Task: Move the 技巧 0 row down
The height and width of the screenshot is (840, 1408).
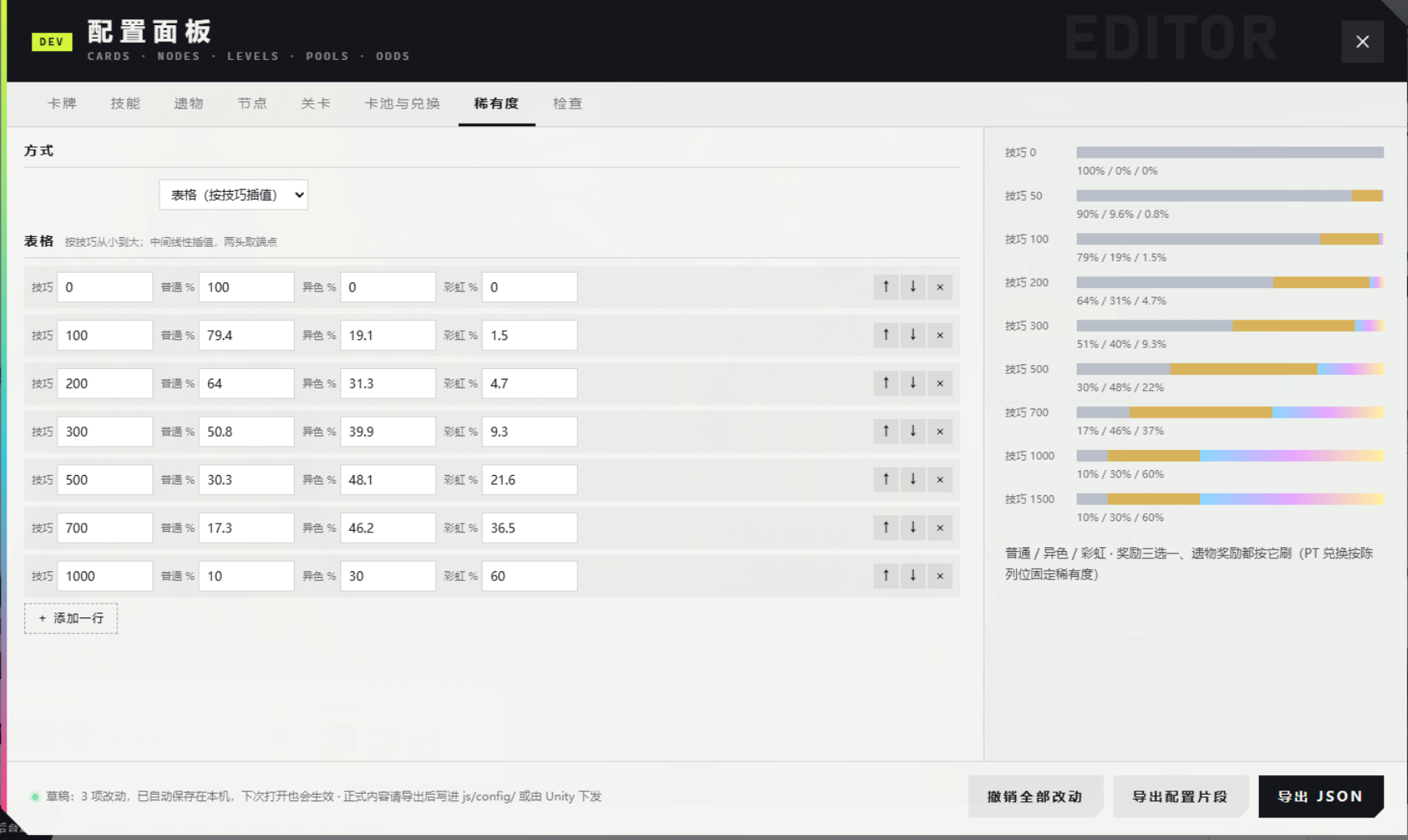Action: coord(912,287)
